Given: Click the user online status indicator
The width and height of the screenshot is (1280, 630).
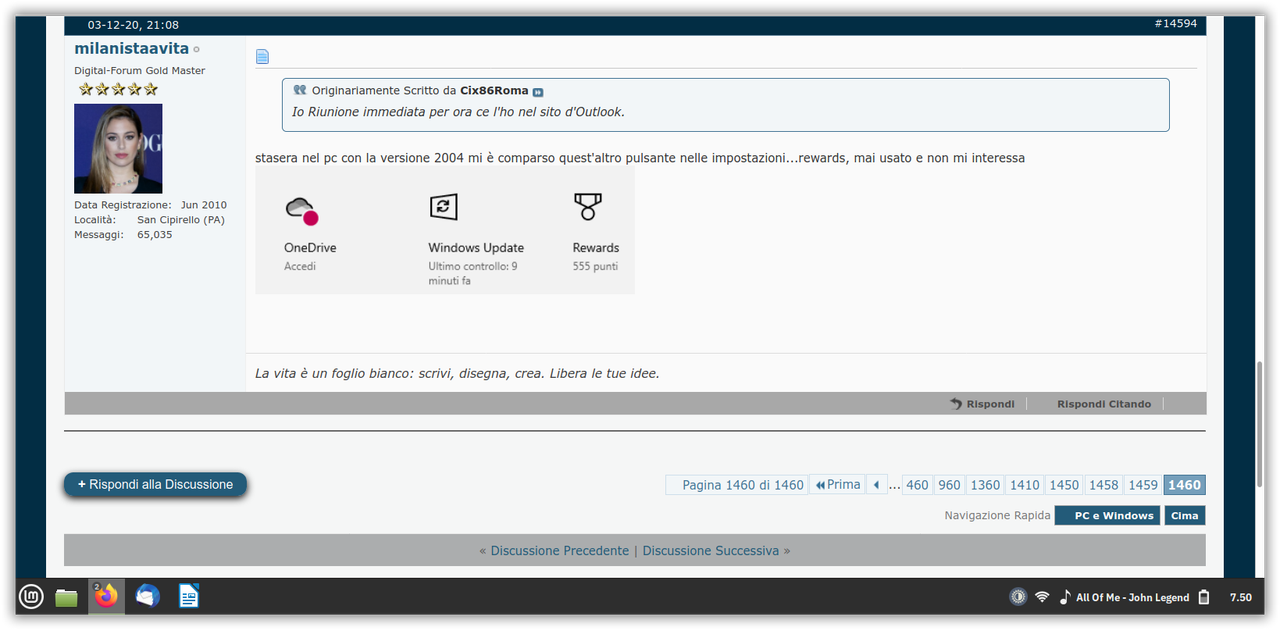Looking at the screenshot, I should click(196, 49).
